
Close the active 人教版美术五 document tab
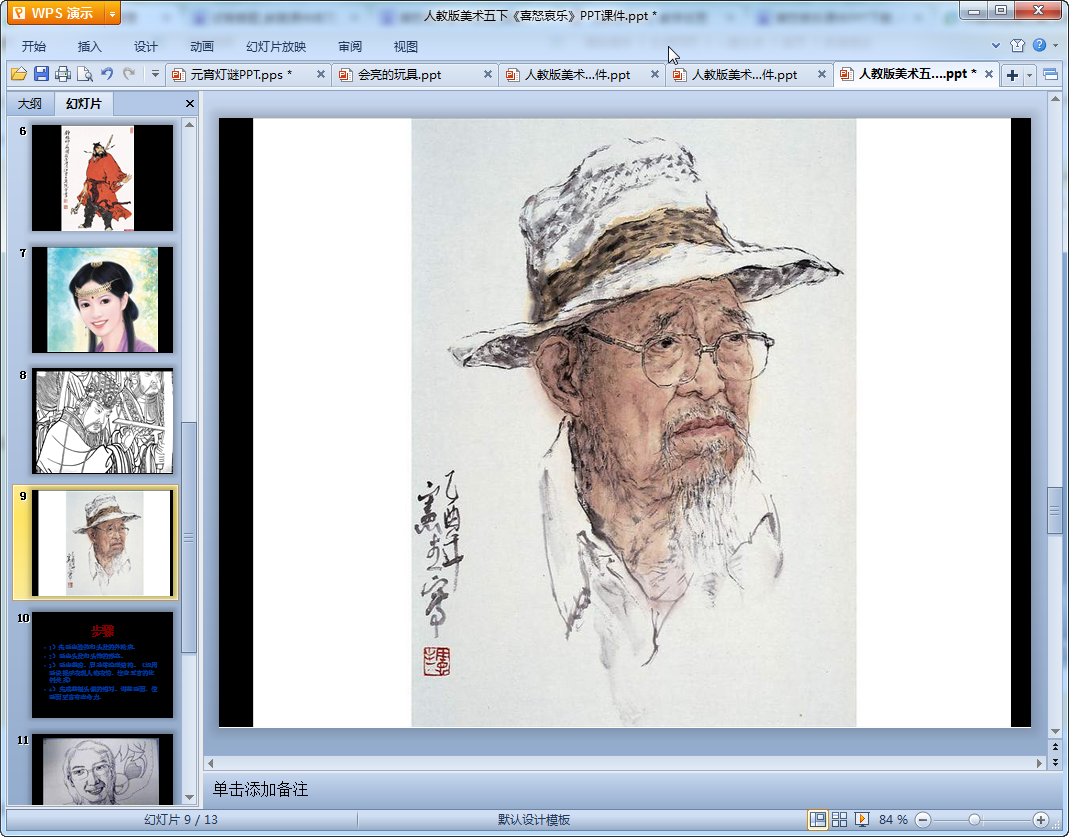click(989, 74)
